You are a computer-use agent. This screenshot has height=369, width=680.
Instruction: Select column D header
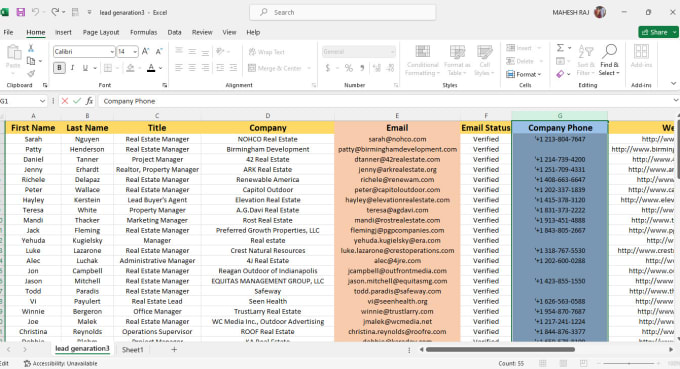268,116
